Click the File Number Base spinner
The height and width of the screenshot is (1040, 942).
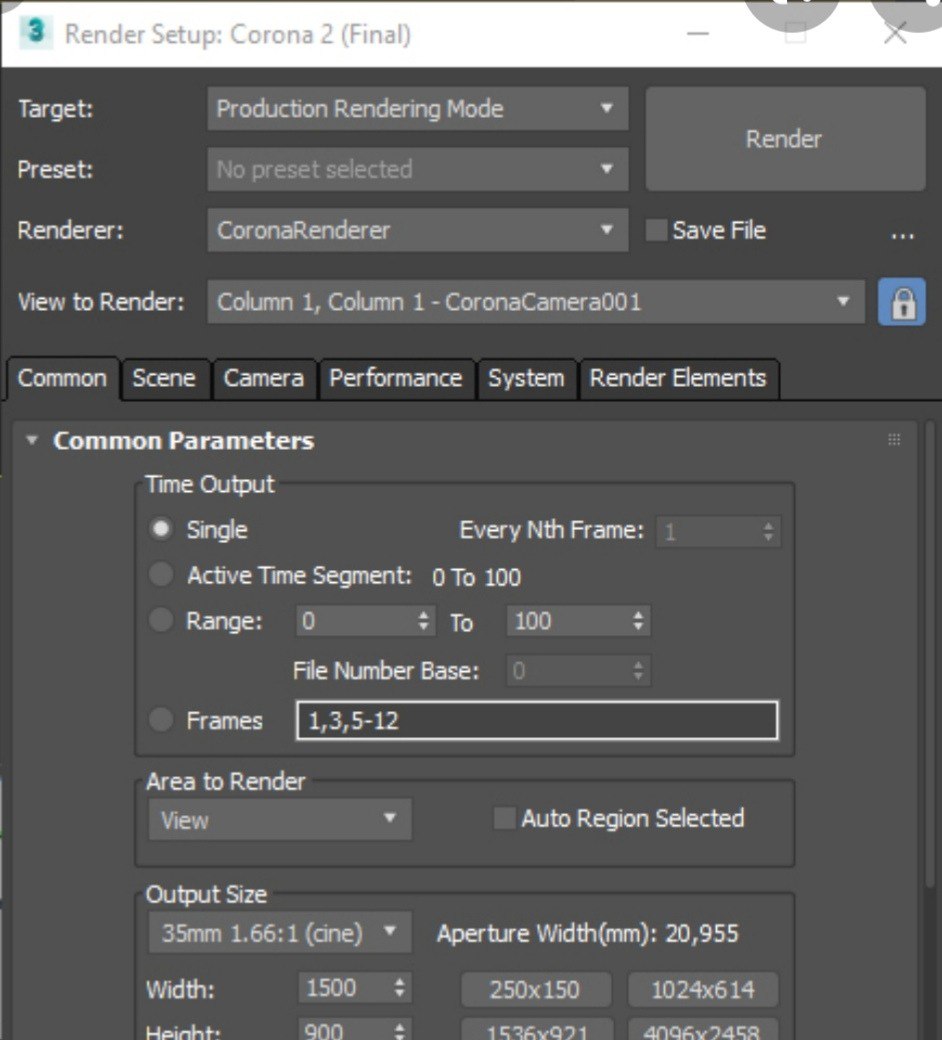tap(638, 671)
